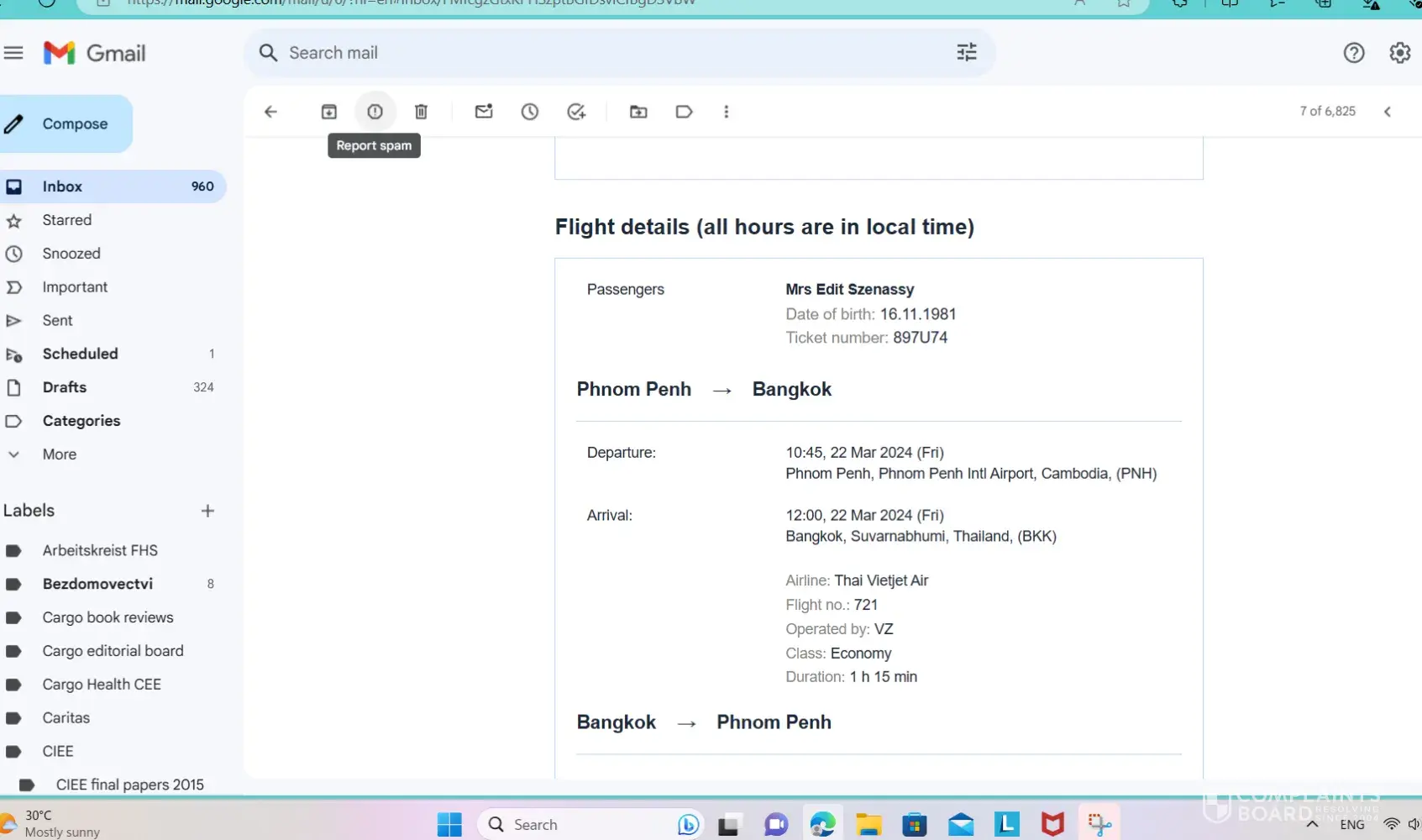This screenshot has width=1422, height=840.
Task: Archive this email
Action: [329, 112]
